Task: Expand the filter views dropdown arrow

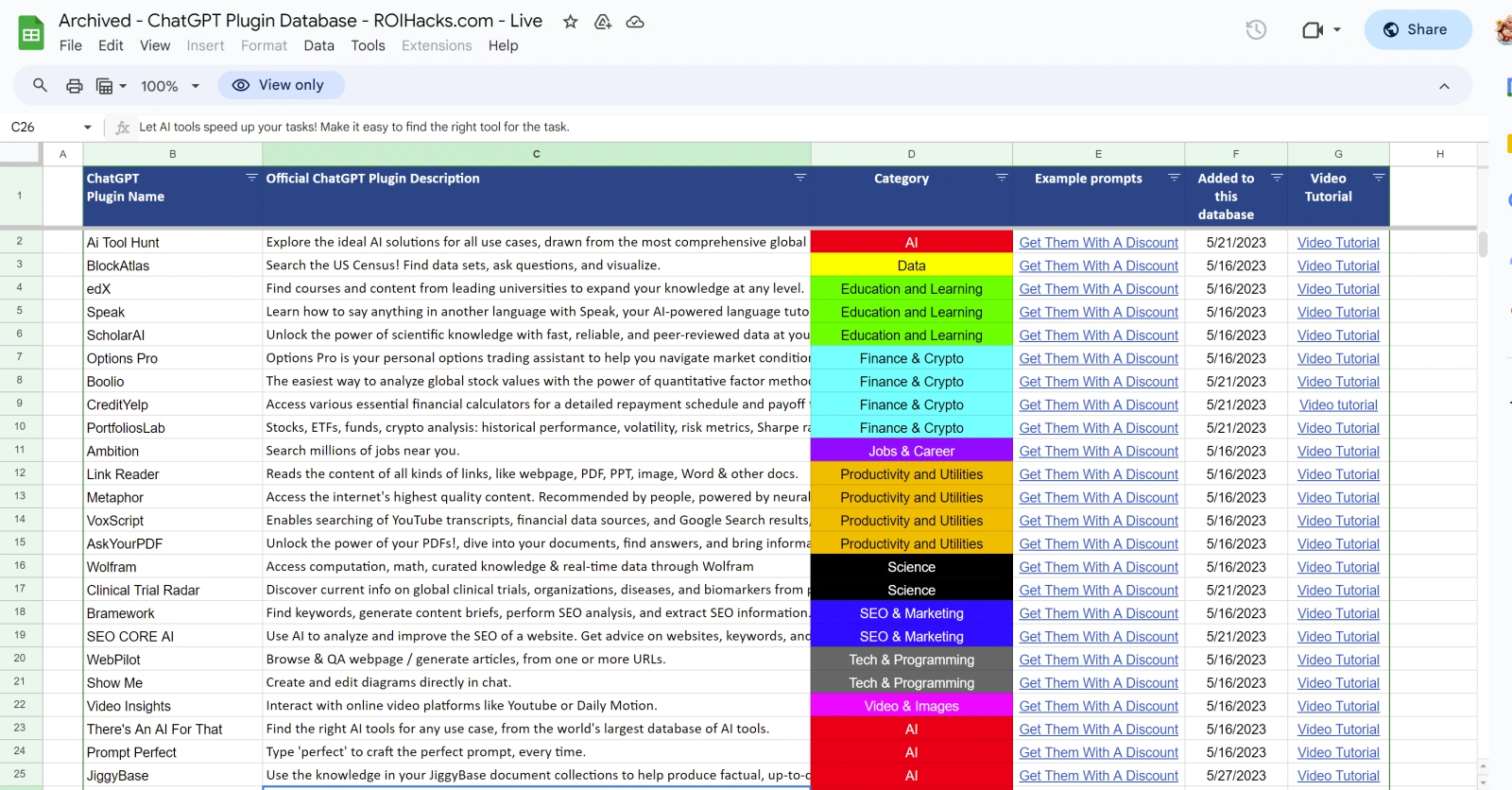Action: 123,86
